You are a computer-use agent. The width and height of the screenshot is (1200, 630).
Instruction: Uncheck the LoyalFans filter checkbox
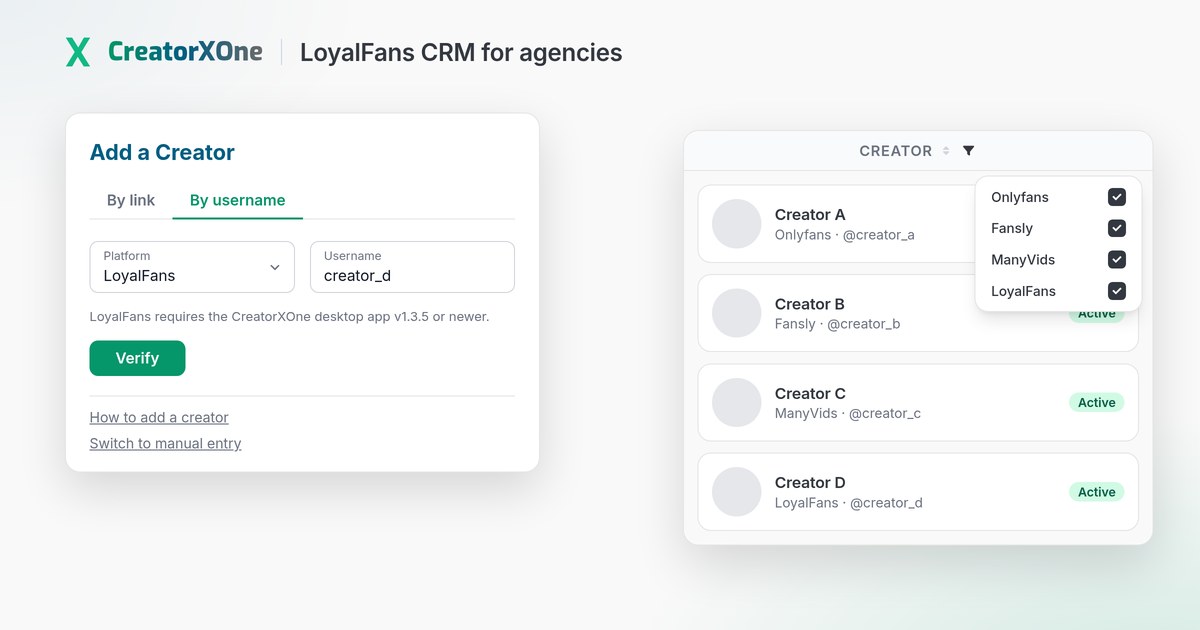(1117, 291)
